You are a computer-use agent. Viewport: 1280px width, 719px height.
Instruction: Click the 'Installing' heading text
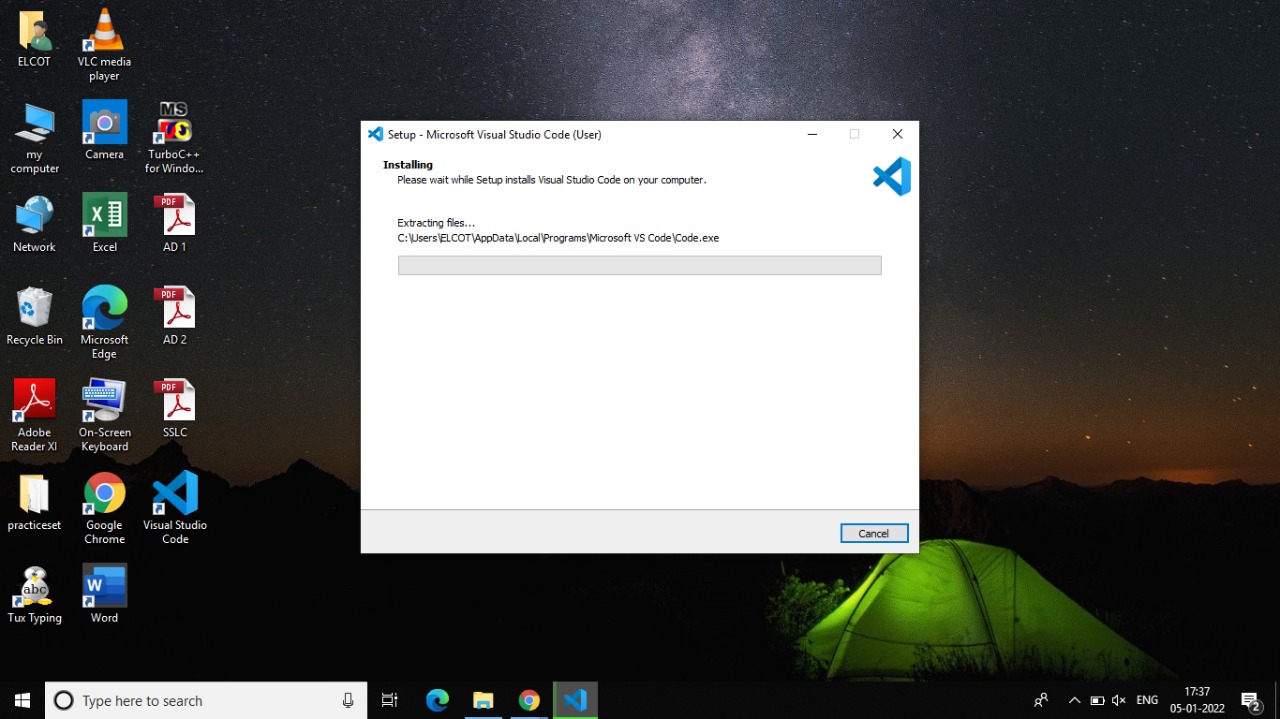coord(408,165)
